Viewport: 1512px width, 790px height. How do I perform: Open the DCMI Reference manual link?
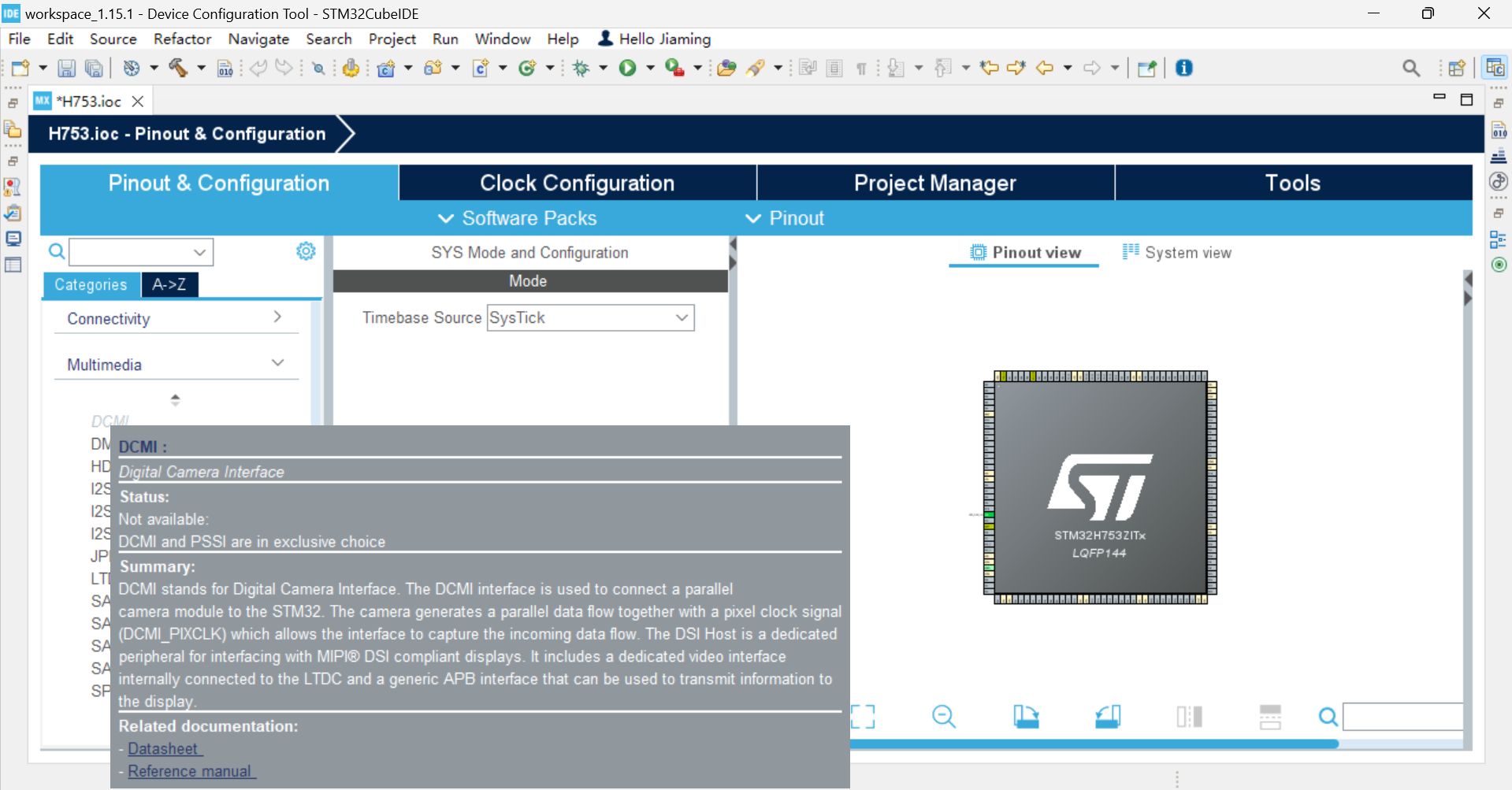190,771
